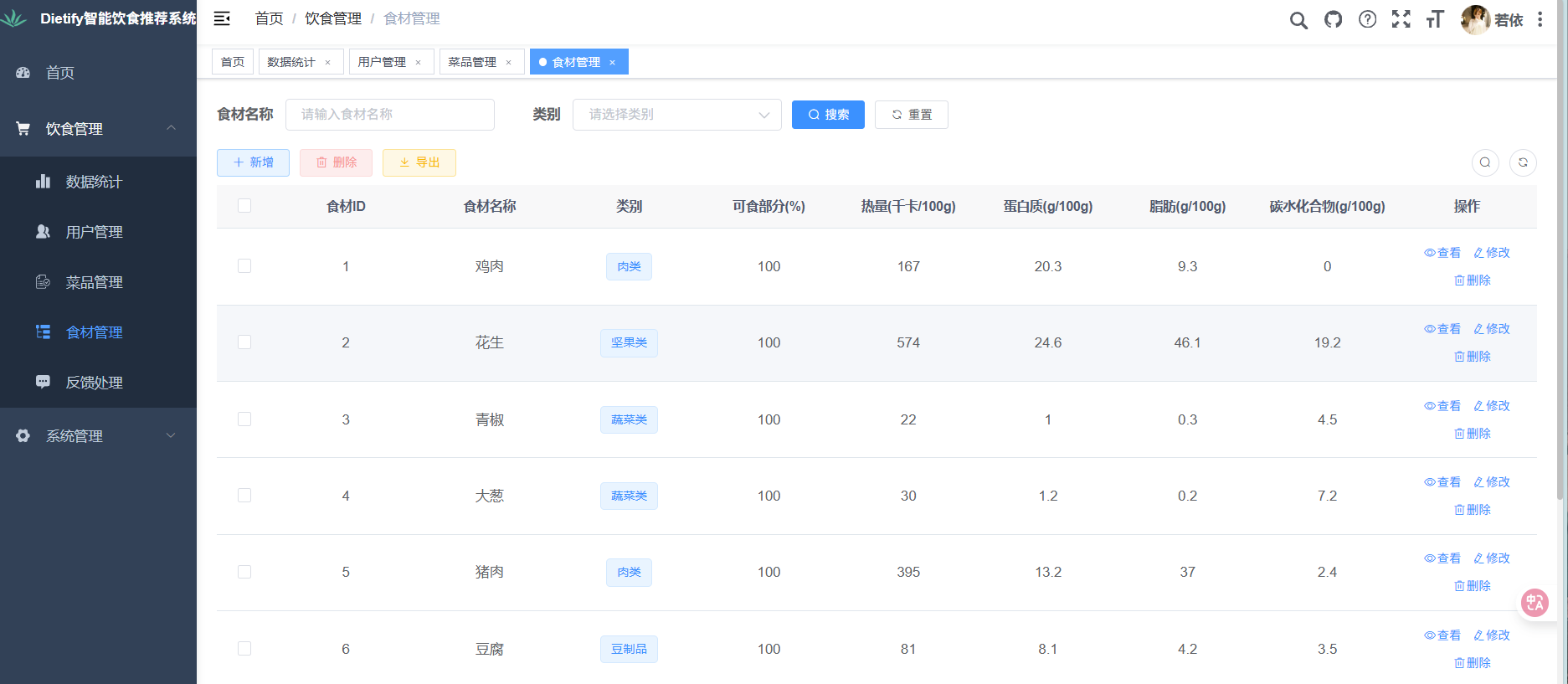The image size is (1568, 684).
Task: Open the header search magnifier icon
Action: click(1298, 20)
